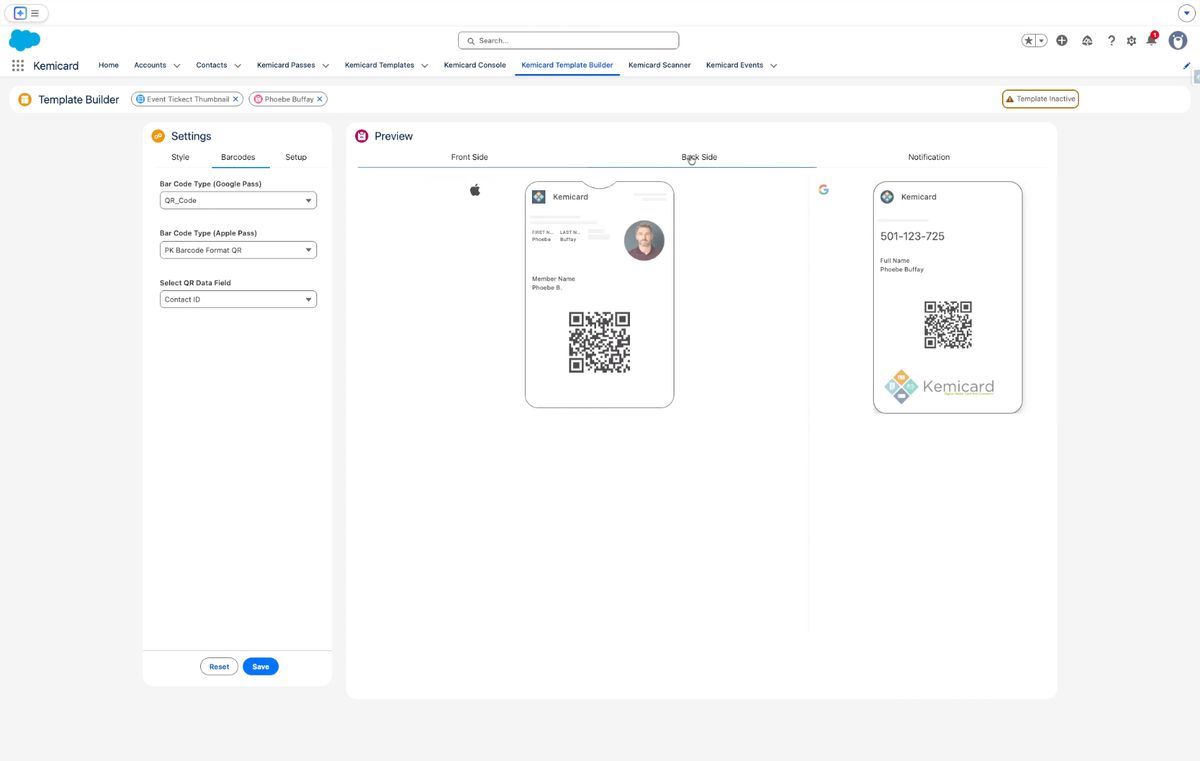Click the Settings panel orange icon

[x=158, y=136]
